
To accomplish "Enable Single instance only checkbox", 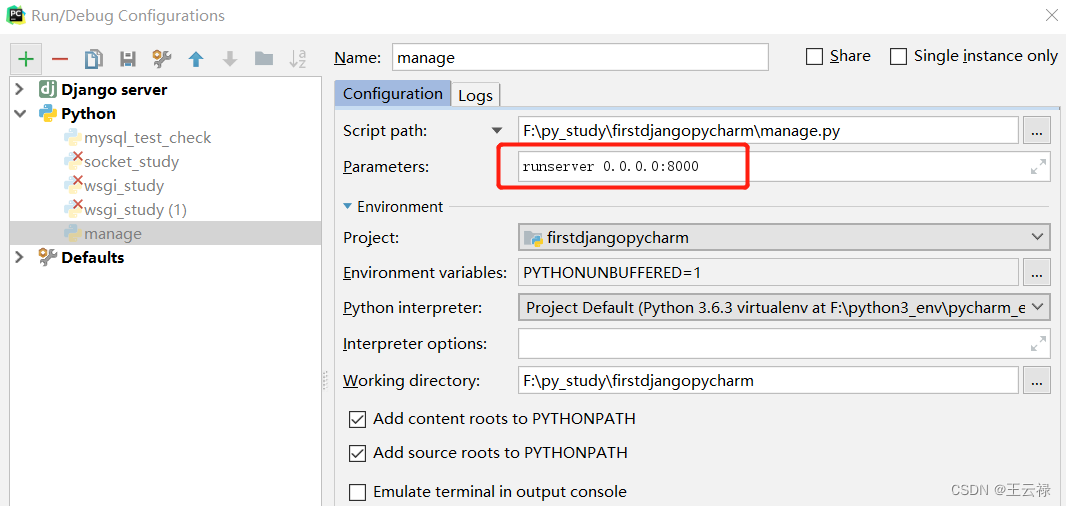I will pyautogui.click(x=899, y=56).
